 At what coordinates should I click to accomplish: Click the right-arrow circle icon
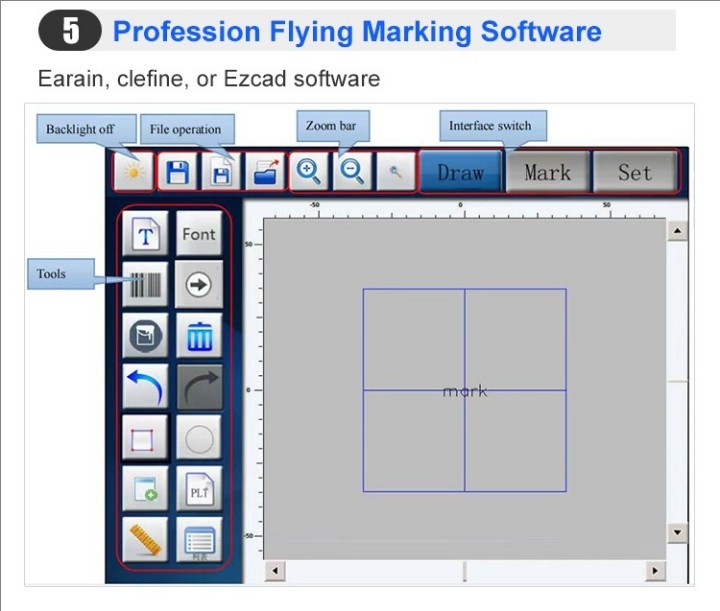click(199, 285)
